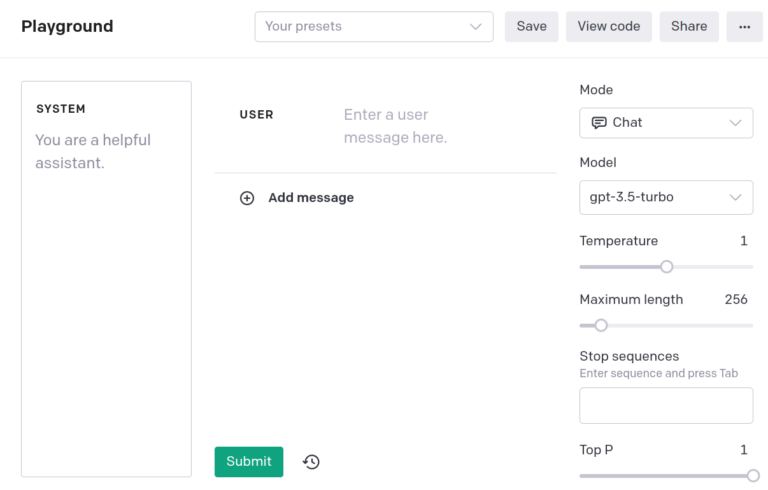Toggle the USER role label
768x490 pixels.
(x=256, y=115)
